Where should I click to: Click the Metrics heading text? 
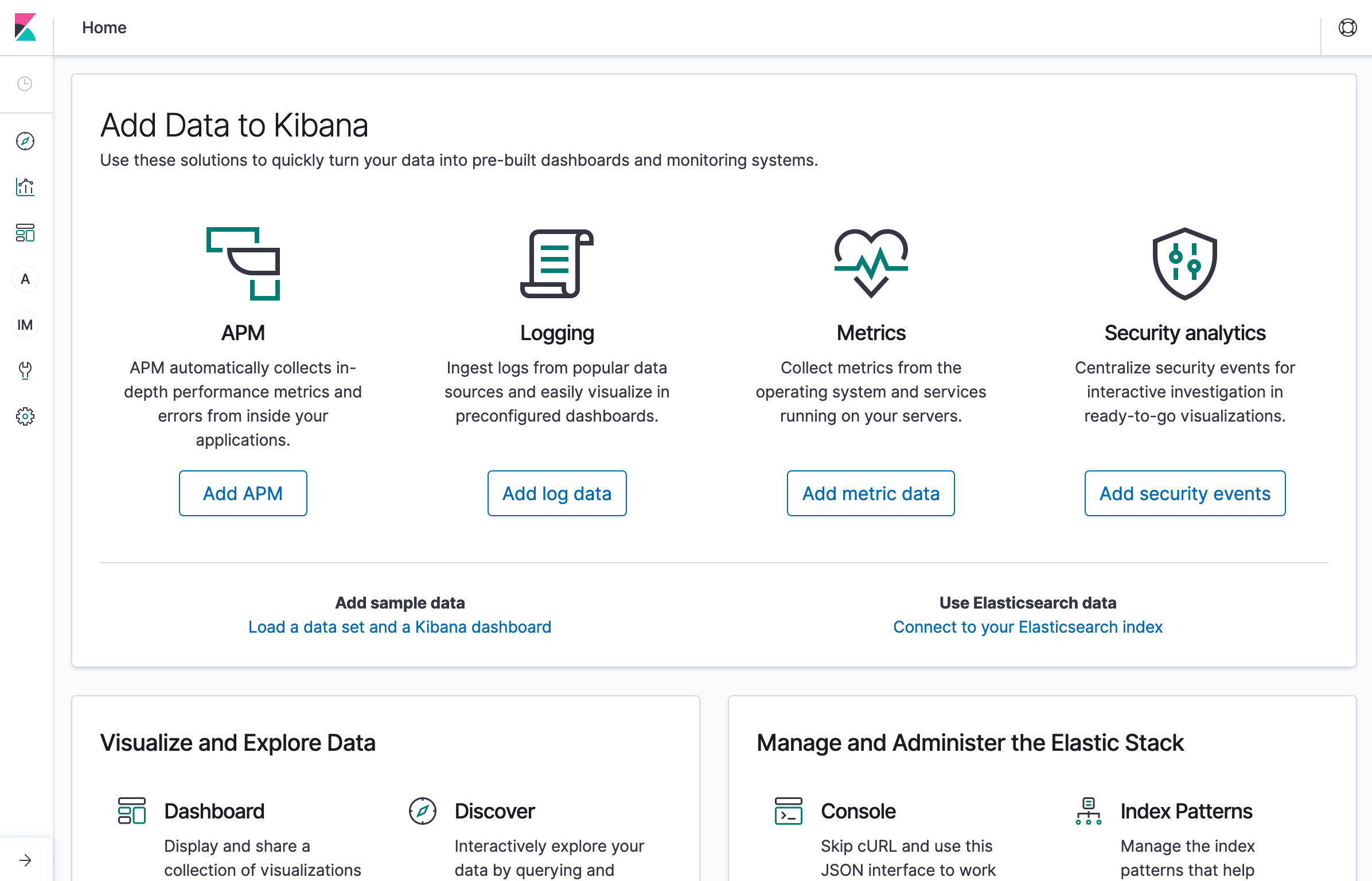pos(871,333)
